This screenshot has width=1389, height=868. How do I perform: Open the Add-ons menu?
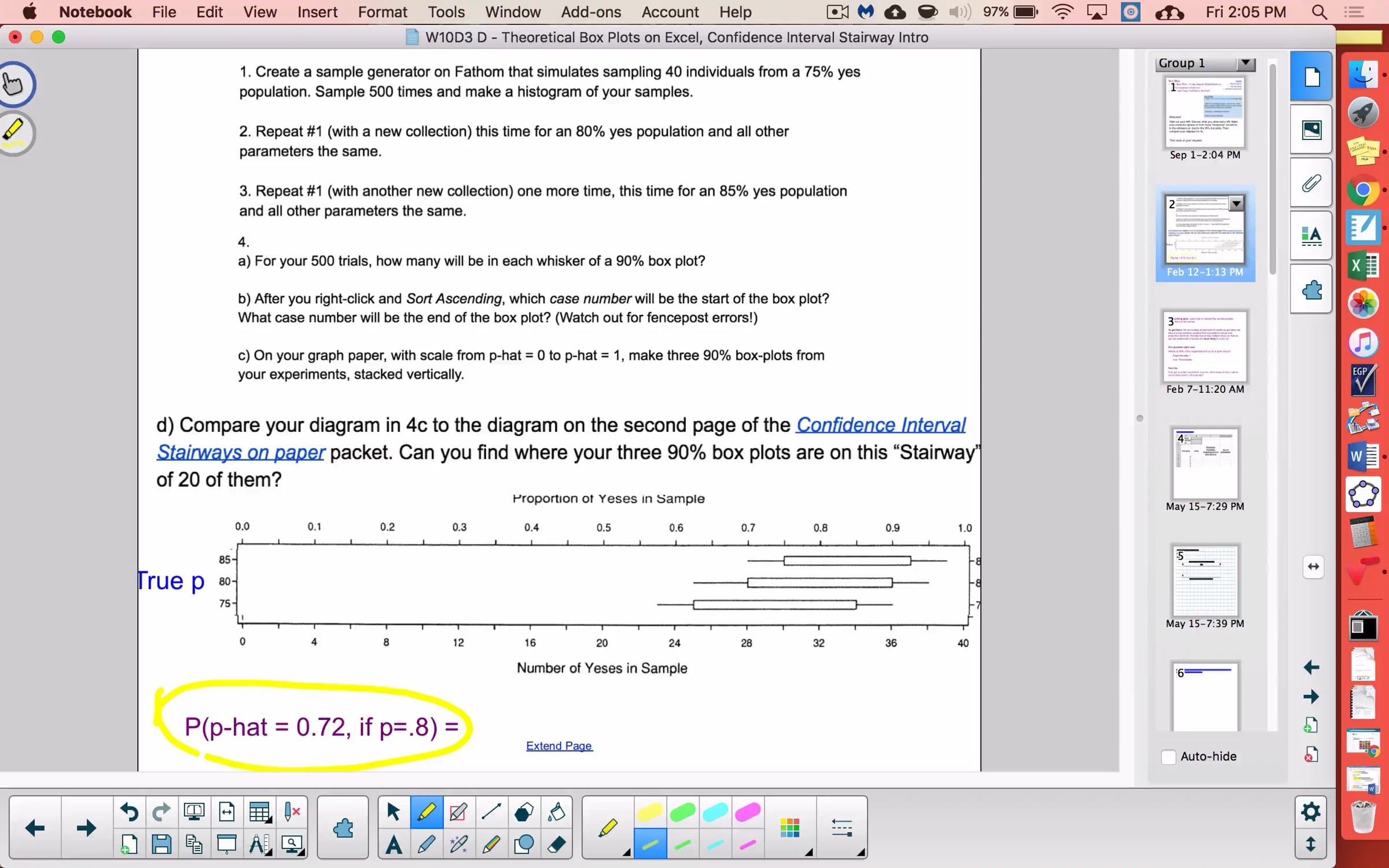pyautogui.click(x=590, y=12)
